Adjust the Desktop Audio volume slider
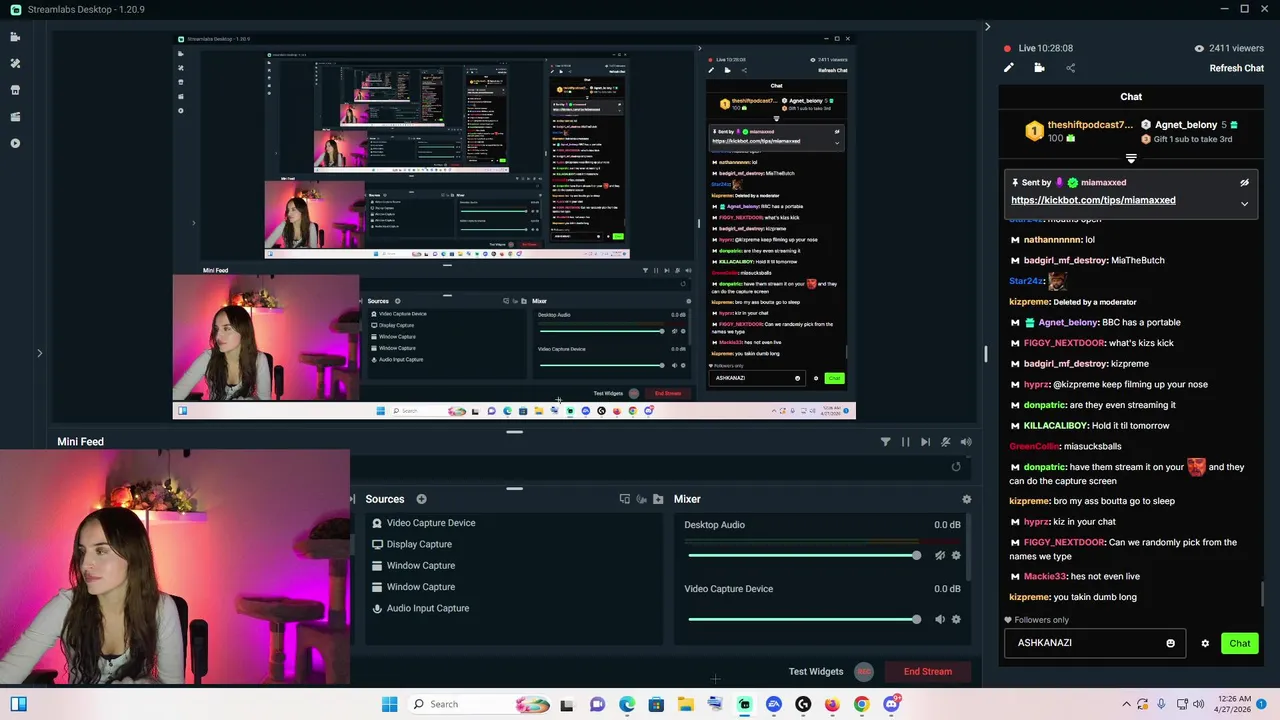The height and width of the screenshot is (720, 1280). click(x=803, y=555)
